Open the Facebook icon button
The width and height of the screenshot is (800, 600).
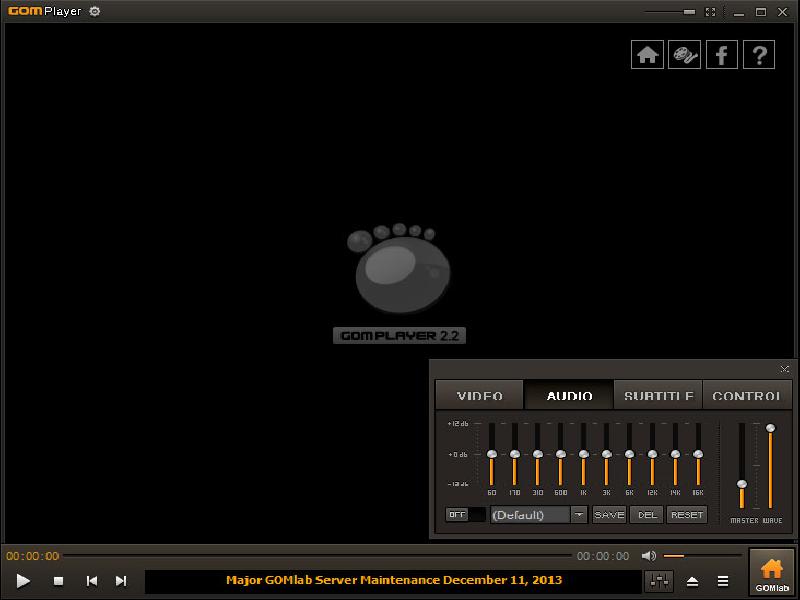721,55
